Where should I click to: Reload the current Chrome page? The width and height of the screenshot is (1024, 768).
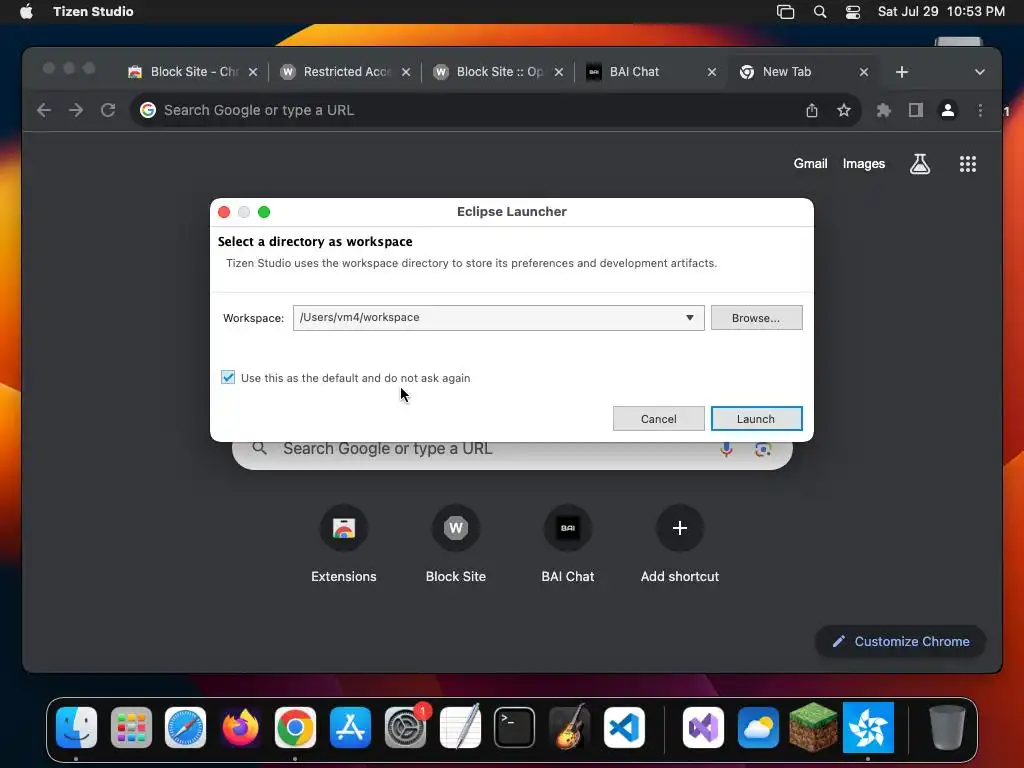click(x=108, y=110)
